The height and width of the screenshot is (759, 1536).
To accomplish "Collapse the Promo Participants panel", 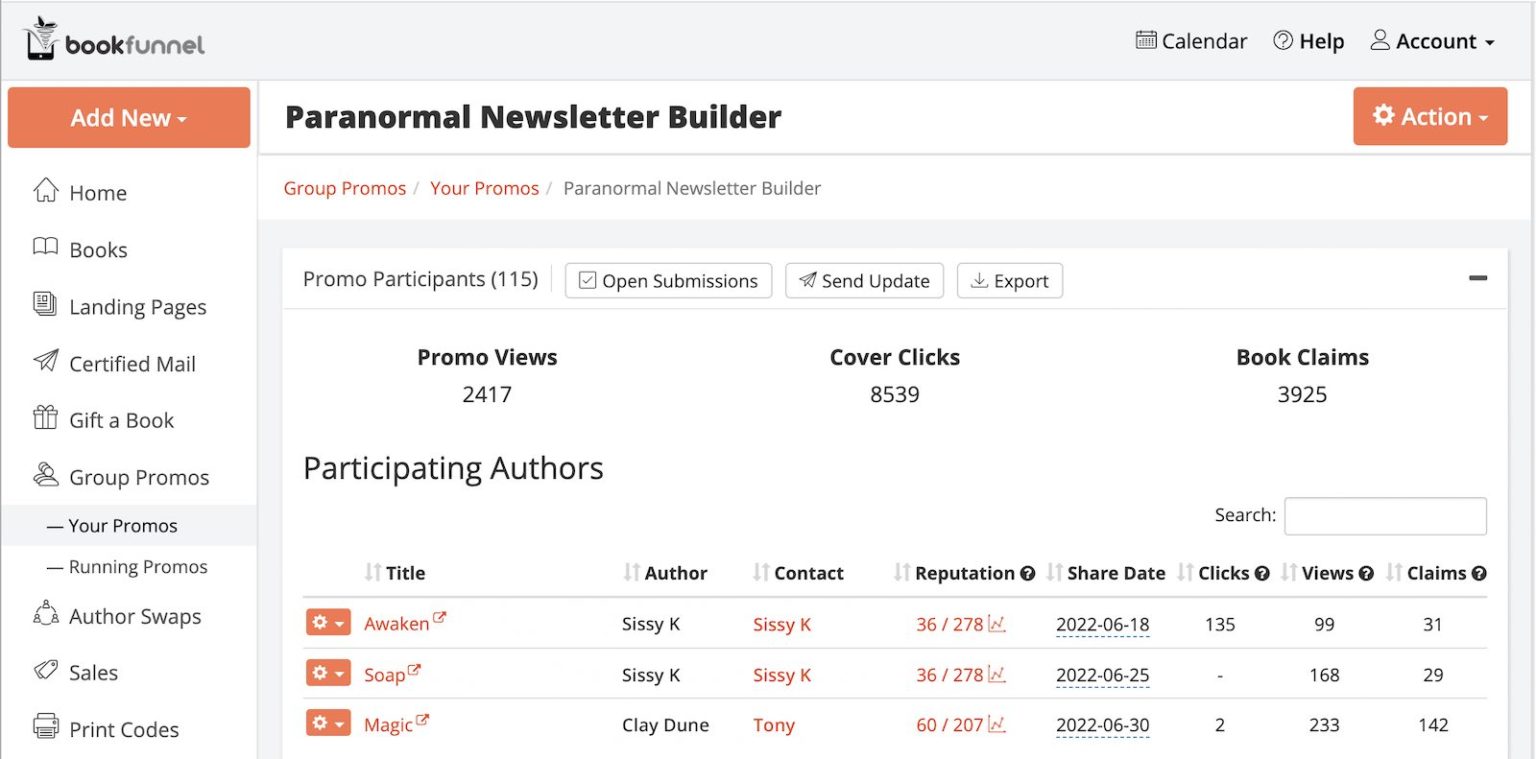I will [x=1478, y=280].
